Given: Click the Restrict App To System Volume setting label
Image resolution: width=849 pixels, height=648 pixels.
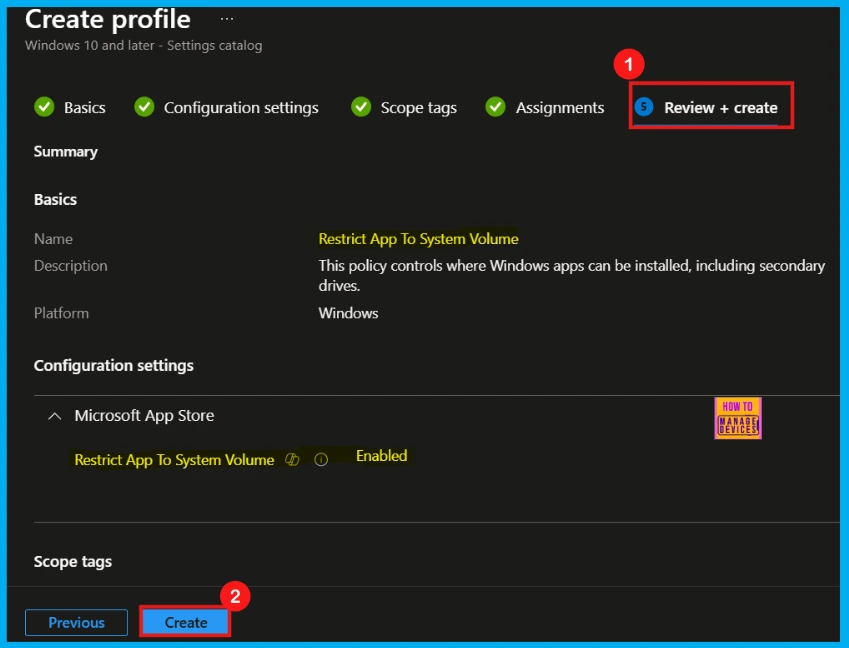Looking at the screenshot, I should click(x=174, y=460).
